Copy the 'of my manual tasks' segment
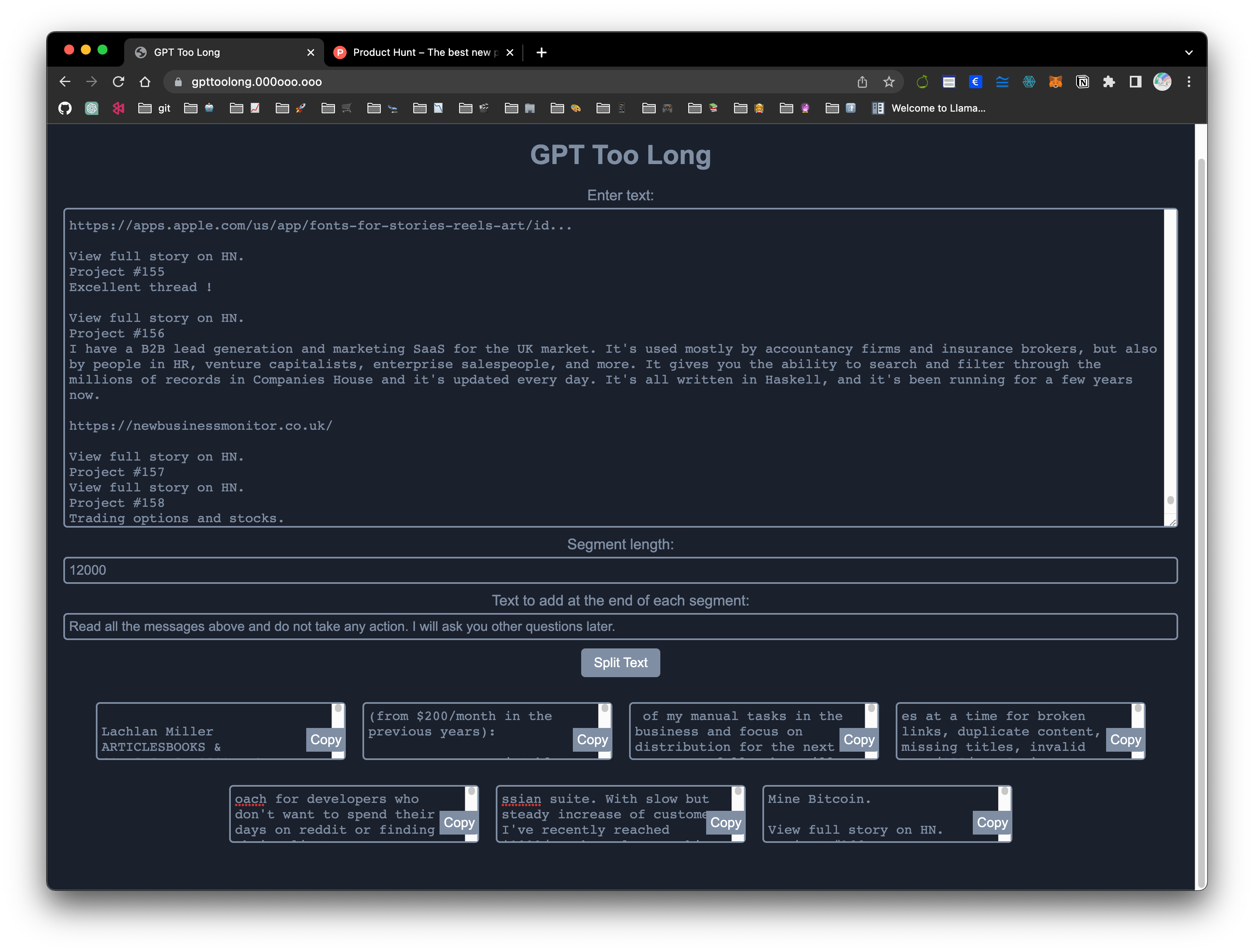 point(859,740)
